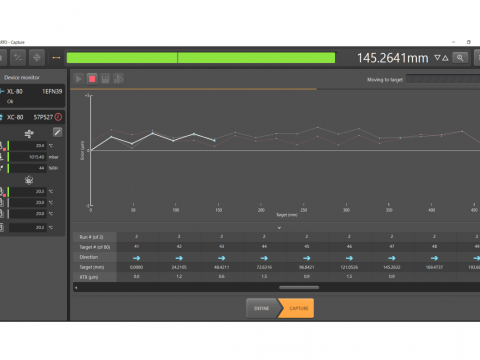Click the Run # (of 2) row header
This screenshot has height=360, width=480.
pos(95,237)
